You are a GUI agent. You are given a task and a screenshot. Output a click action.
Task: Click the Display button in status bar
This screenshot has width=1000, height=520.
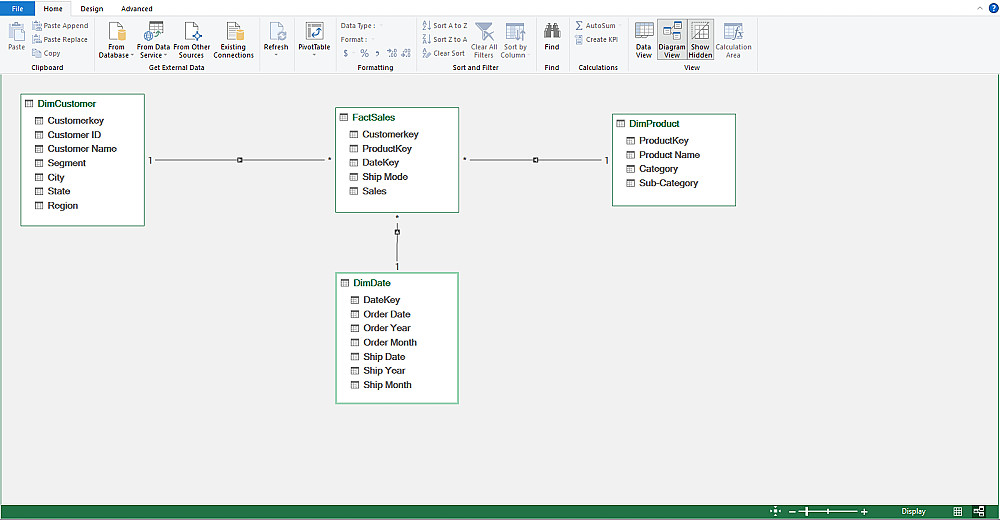[913, 511]
